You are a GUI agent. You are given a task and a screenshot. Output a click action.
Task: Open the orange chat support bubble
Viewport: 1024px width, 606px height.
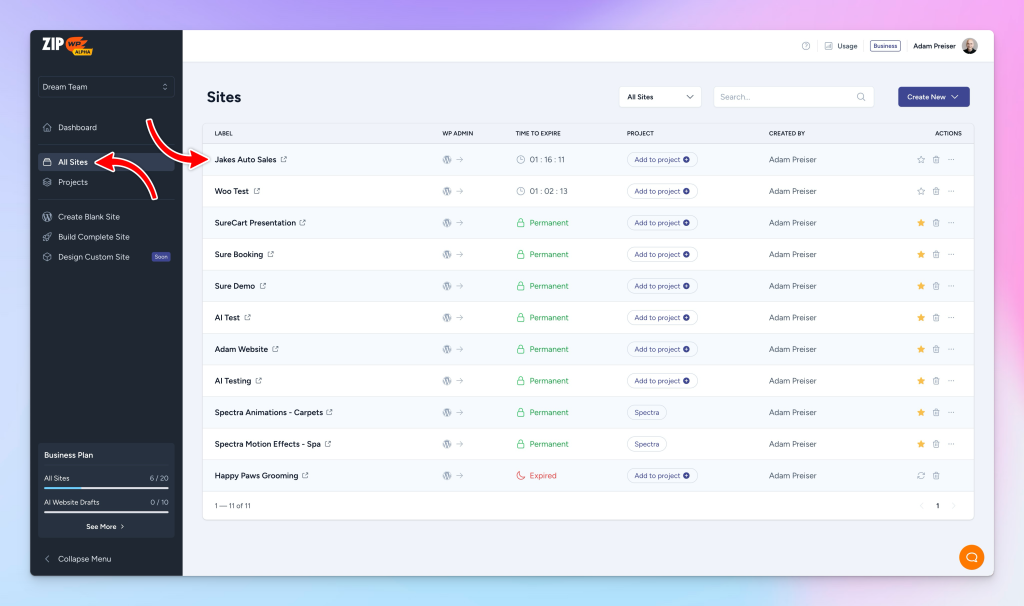click(971, 557)
